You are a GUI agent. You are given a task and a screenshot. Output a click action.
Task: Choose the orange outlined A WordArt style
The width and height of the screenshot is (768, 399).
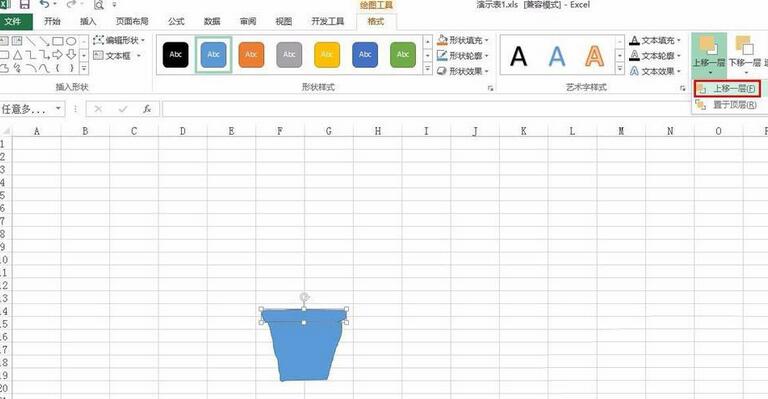pos(594,56)
